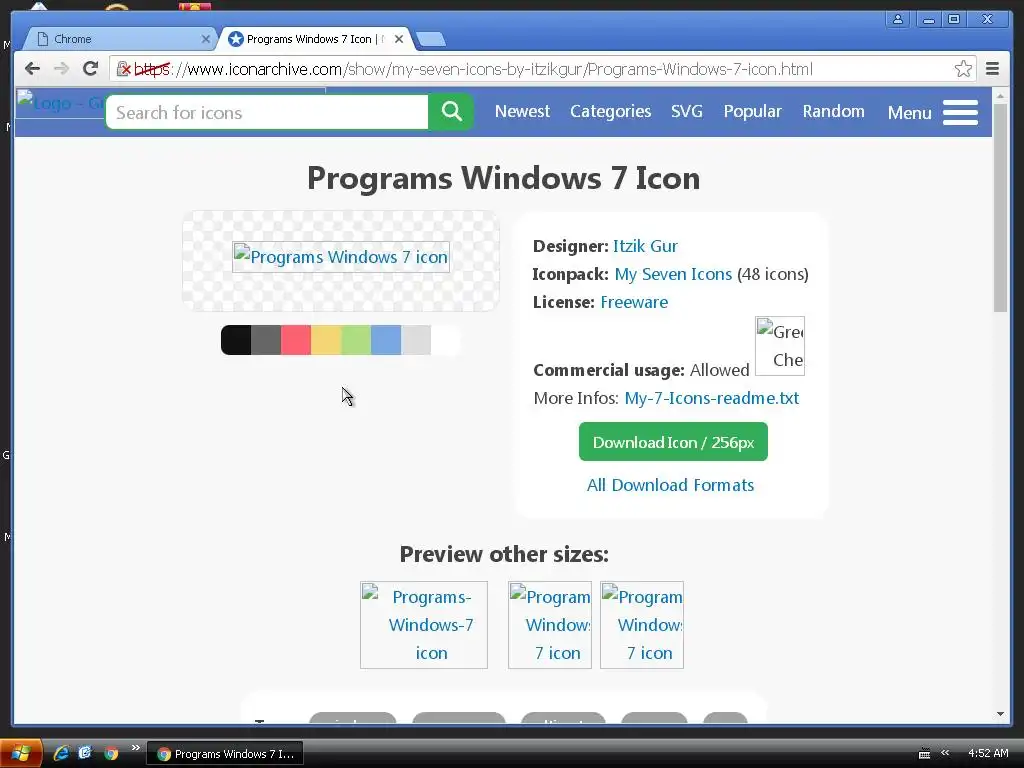This screenshot has height=768, width=1024.
Task: Bookmark this page with the star icon
Action: pyautogui.click(x=963, y=69)
